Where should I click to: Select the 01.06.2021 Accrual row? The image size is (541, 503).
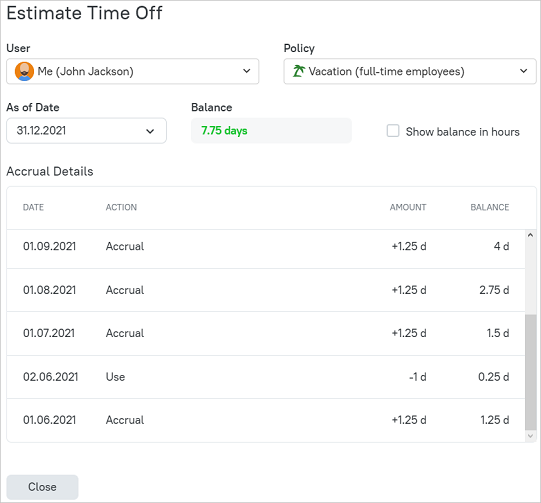[266, 420]
